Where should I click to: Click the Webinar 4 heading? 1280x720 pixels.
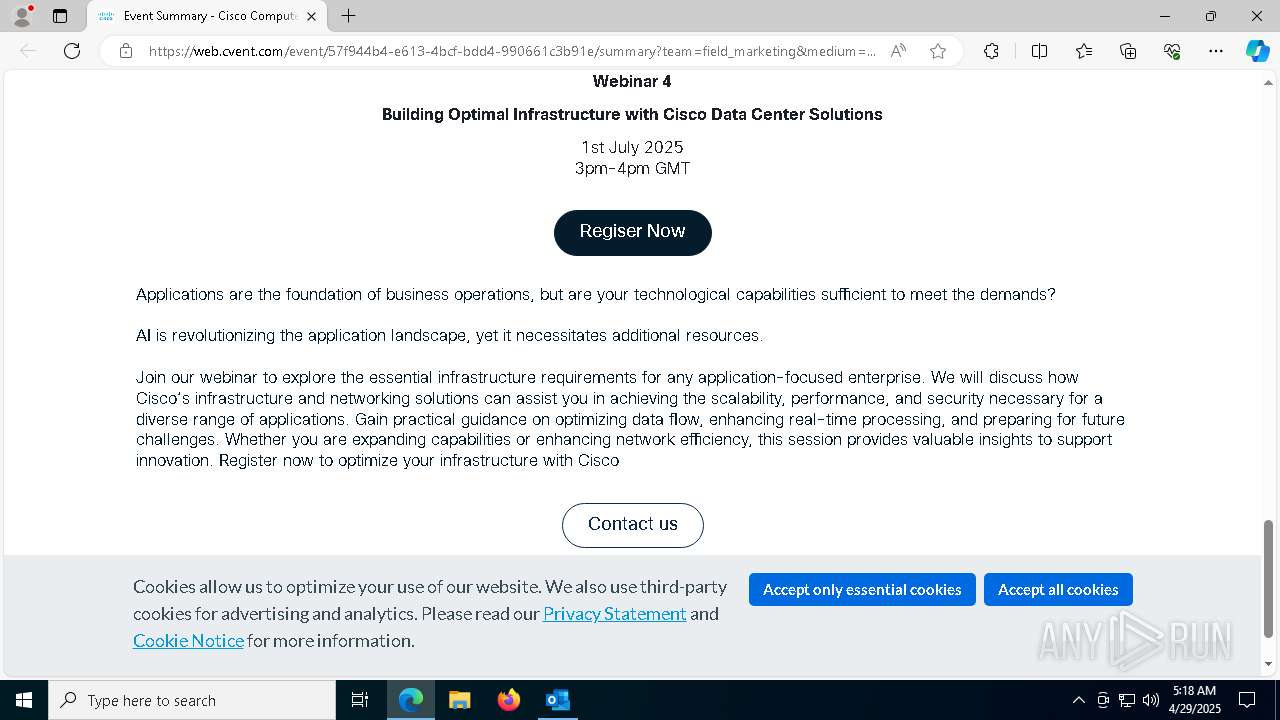(632, 82)
